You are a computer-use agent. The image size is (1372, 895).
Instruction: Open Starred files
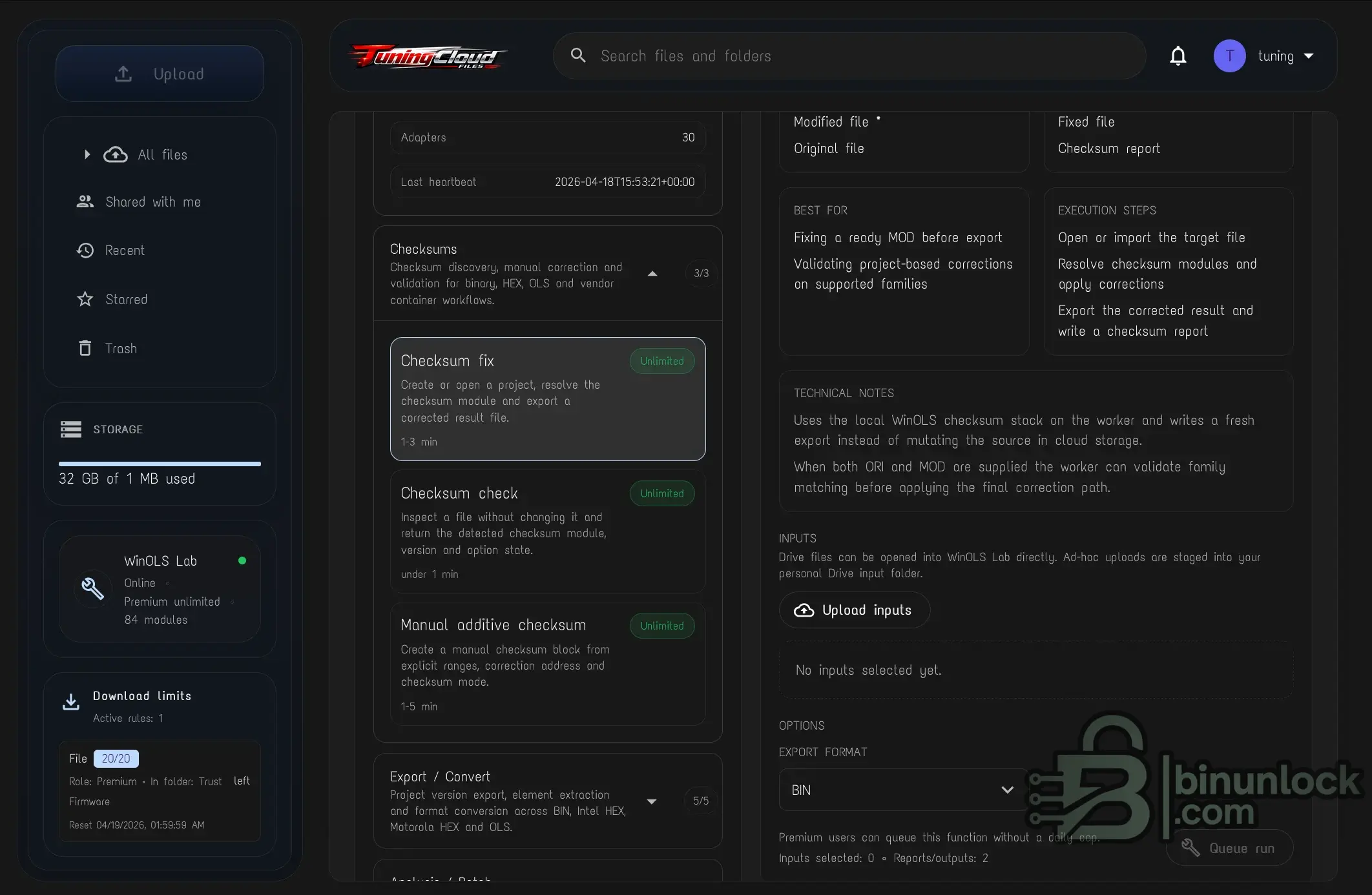pyautogui.click(x=126, y=300)
